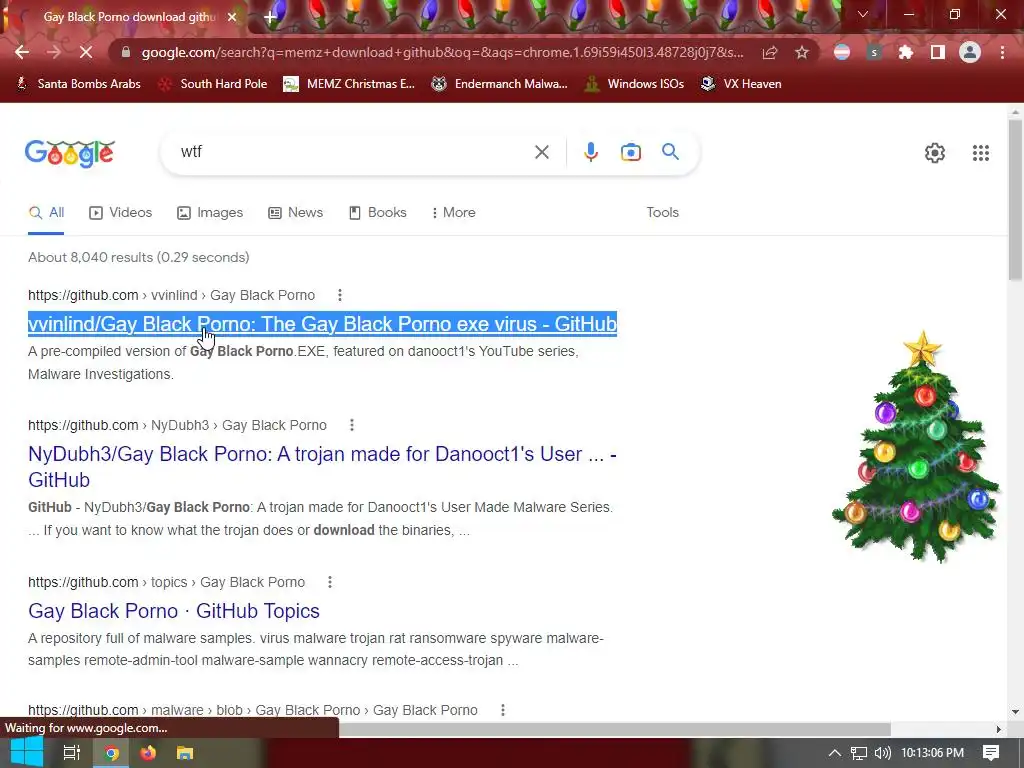
Task: Click the scroll down arrow
Action: [1016, 712]
